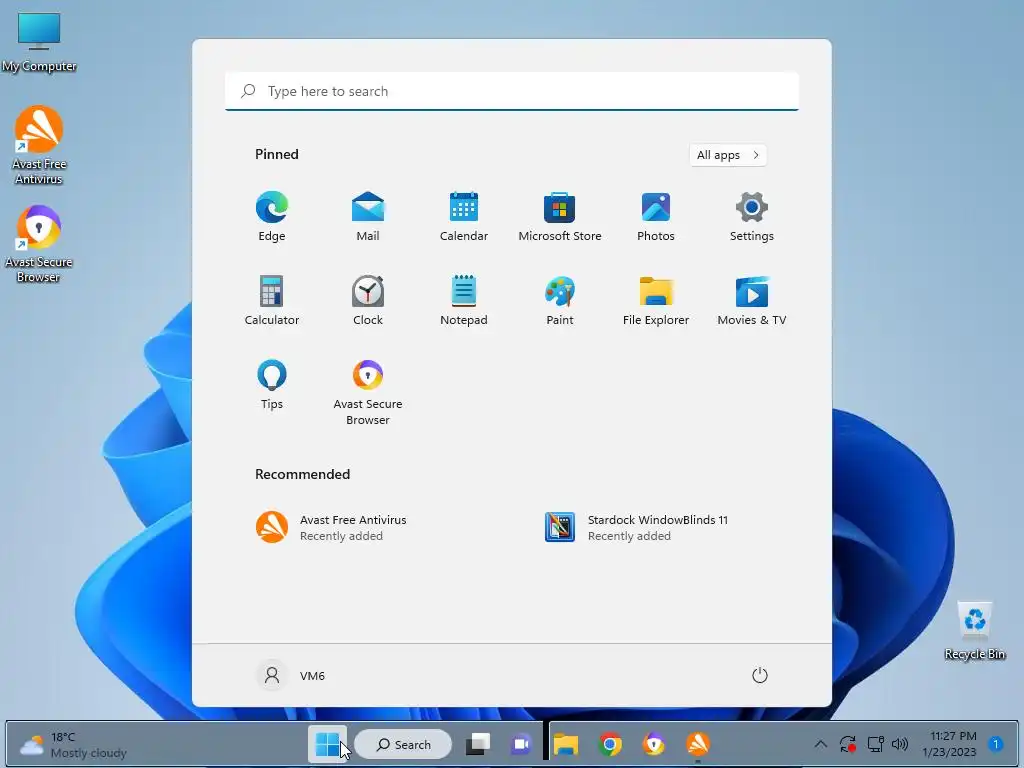Open Movies & TV
This screenshot has width=1024, height=768.
click(x=752, y=300)
